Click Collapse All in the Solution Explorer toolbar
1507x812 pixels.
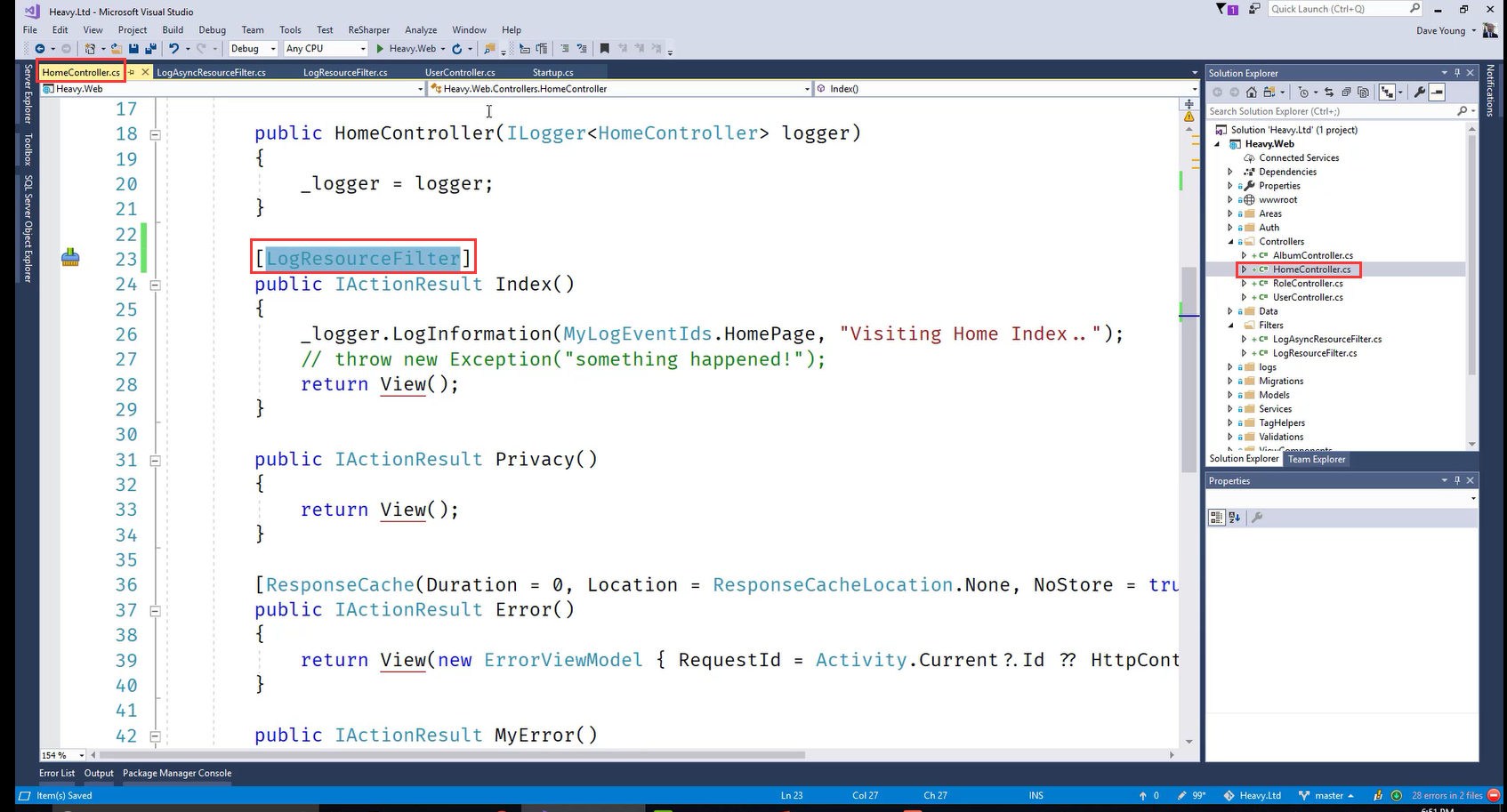1346,92
